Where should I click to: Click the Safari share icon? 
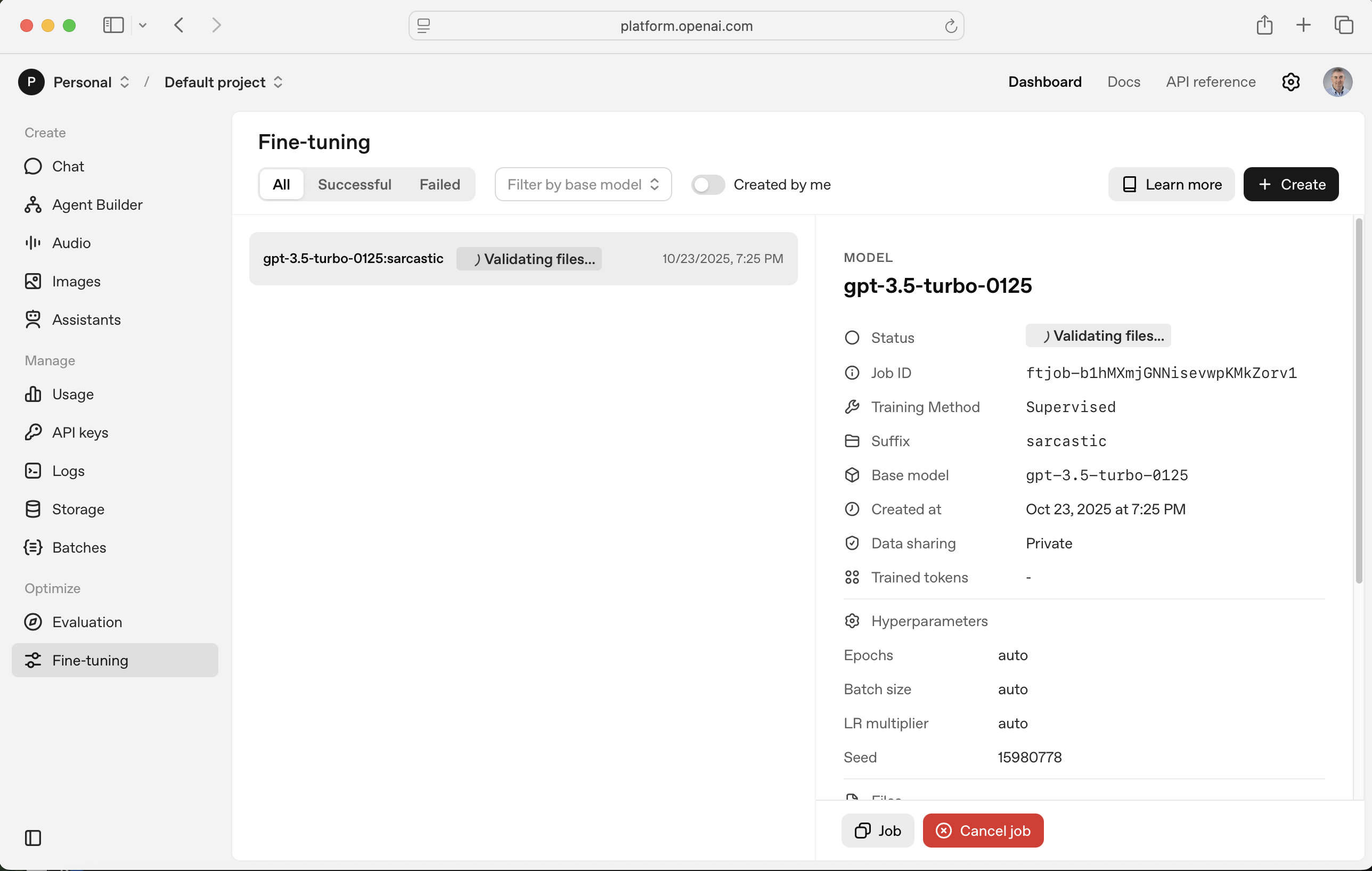tap(1264, 25)
